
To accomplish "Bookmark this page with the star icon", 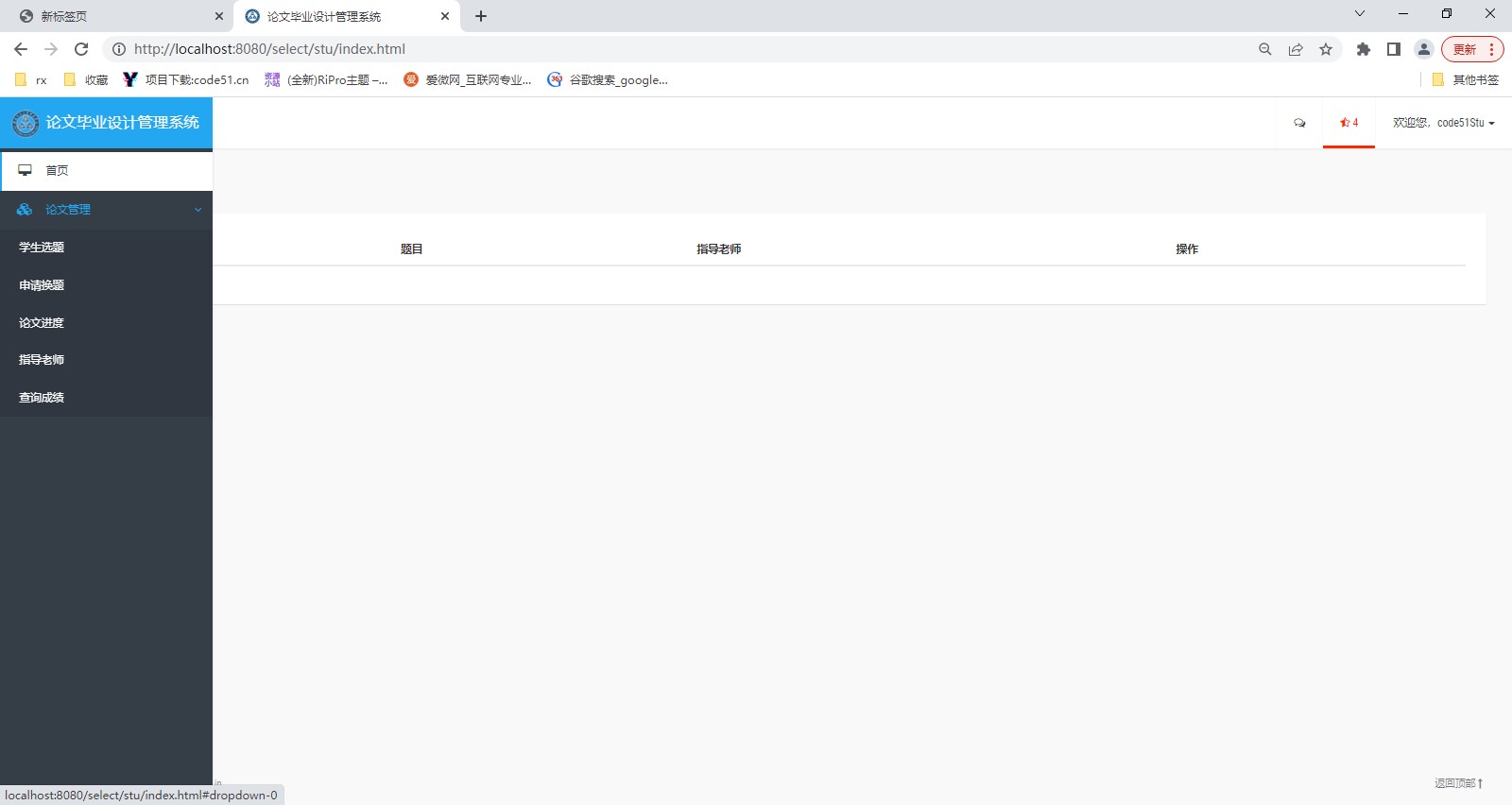I will 1326,49.
